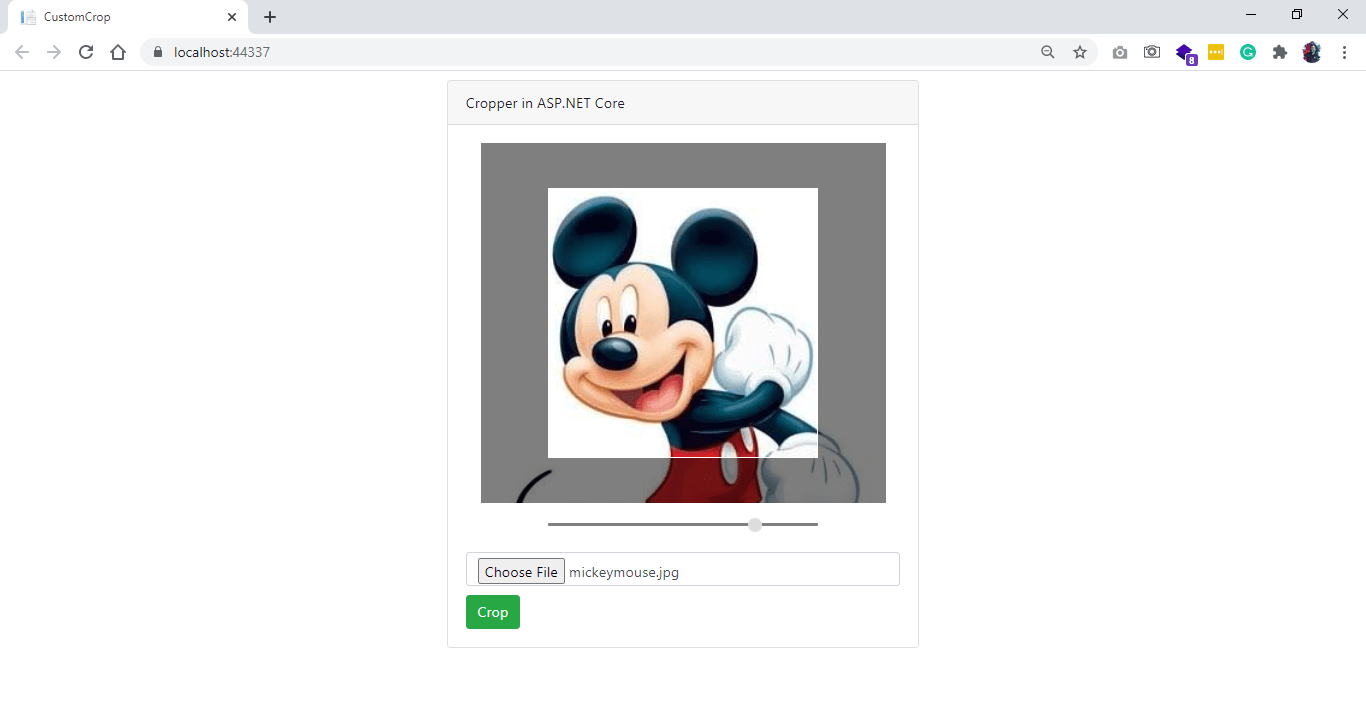Reload the current page
The width and height of the screenshot is (1366, 728).
(x=86, y=52)
